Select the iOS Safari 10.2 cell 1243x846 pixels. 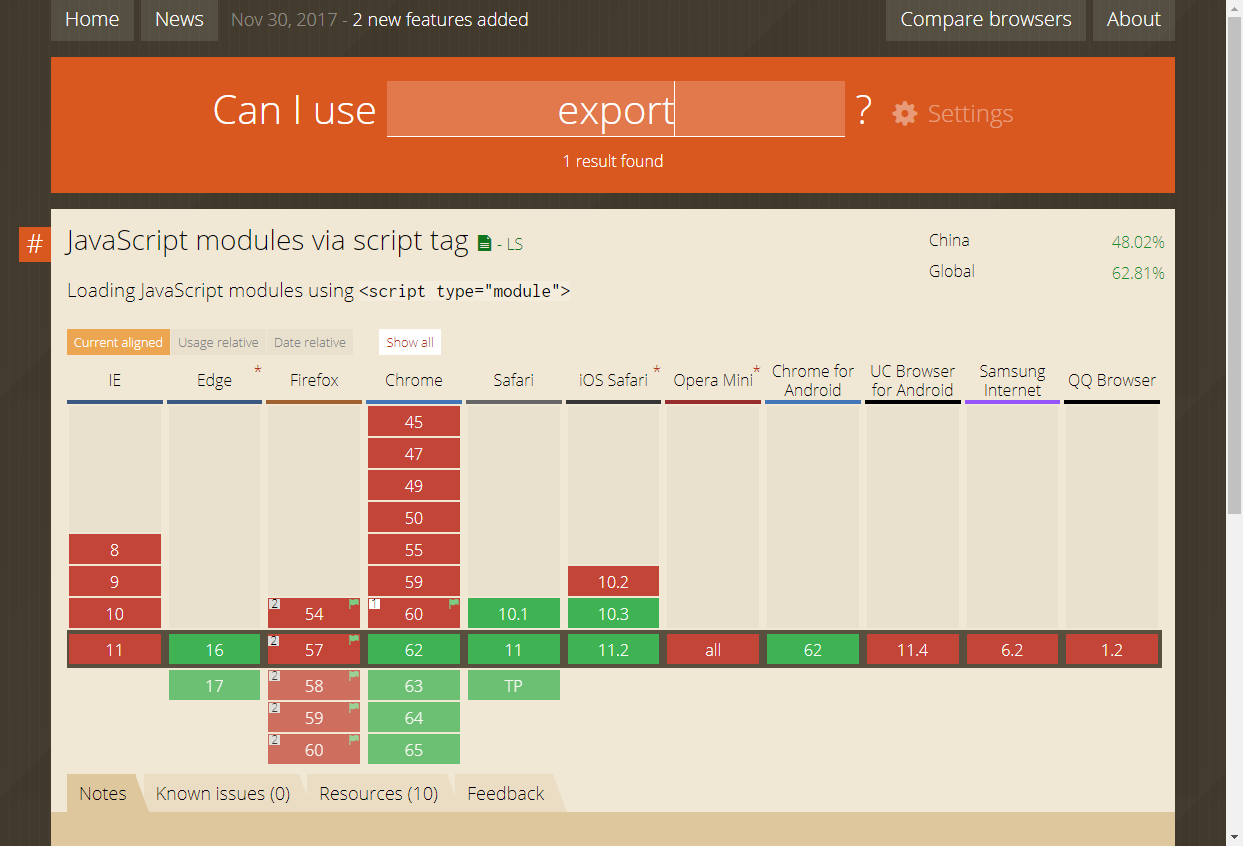coord(614,582)
